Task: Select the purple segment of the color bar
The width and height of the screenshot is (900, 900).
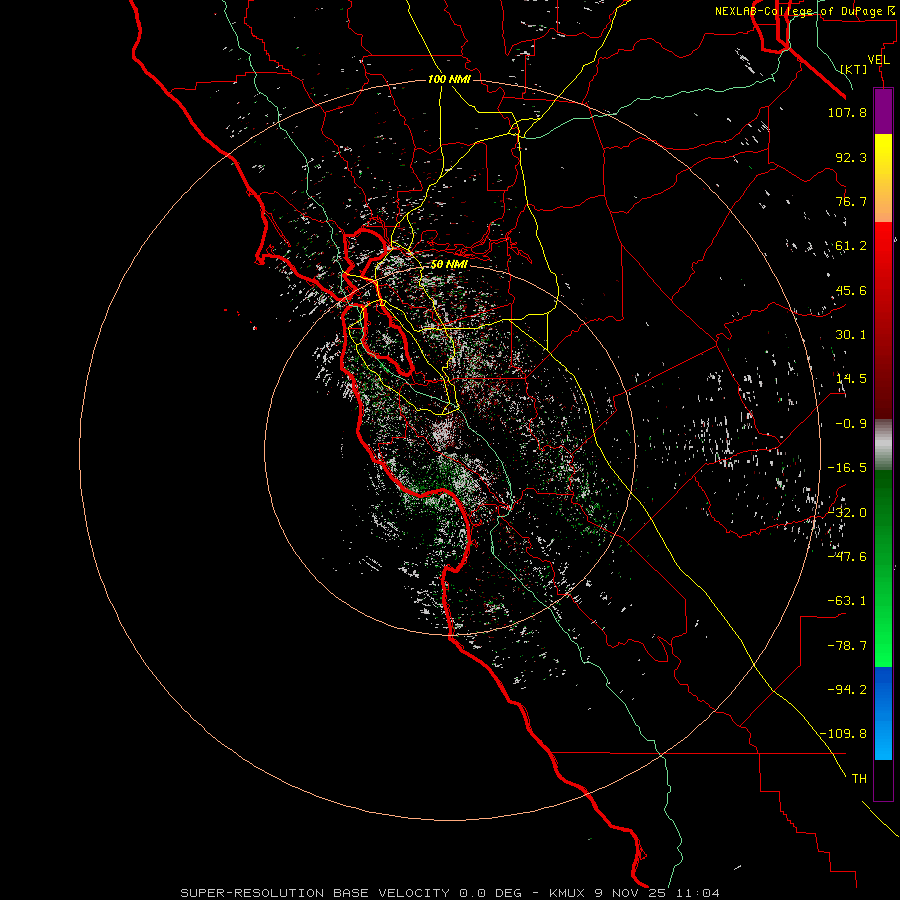Action: click(x=883, y=111)
